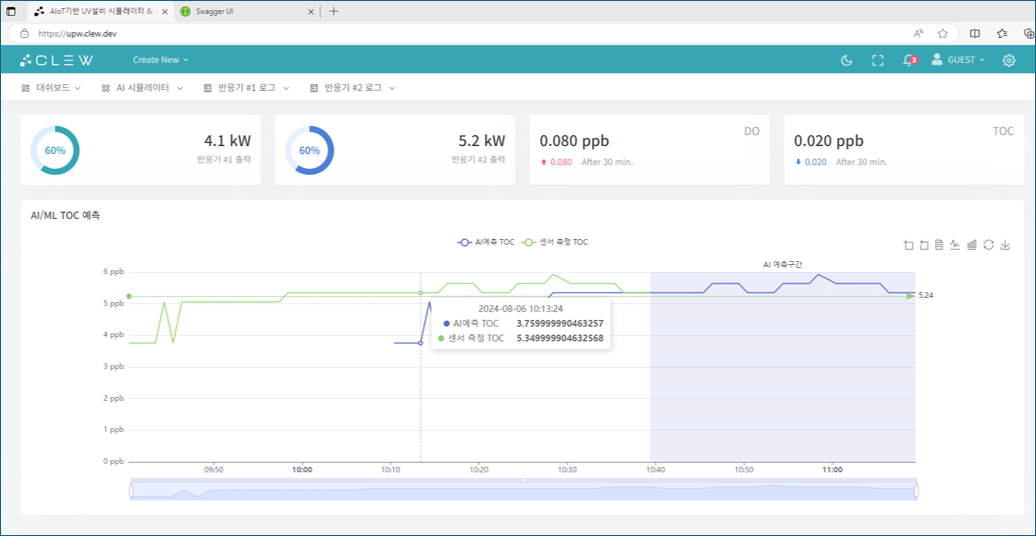Image resolution: width=1036 pixels, height=536 pixels.
Task: Open notifications bell with badge
Action: click(x=910, y=60)
